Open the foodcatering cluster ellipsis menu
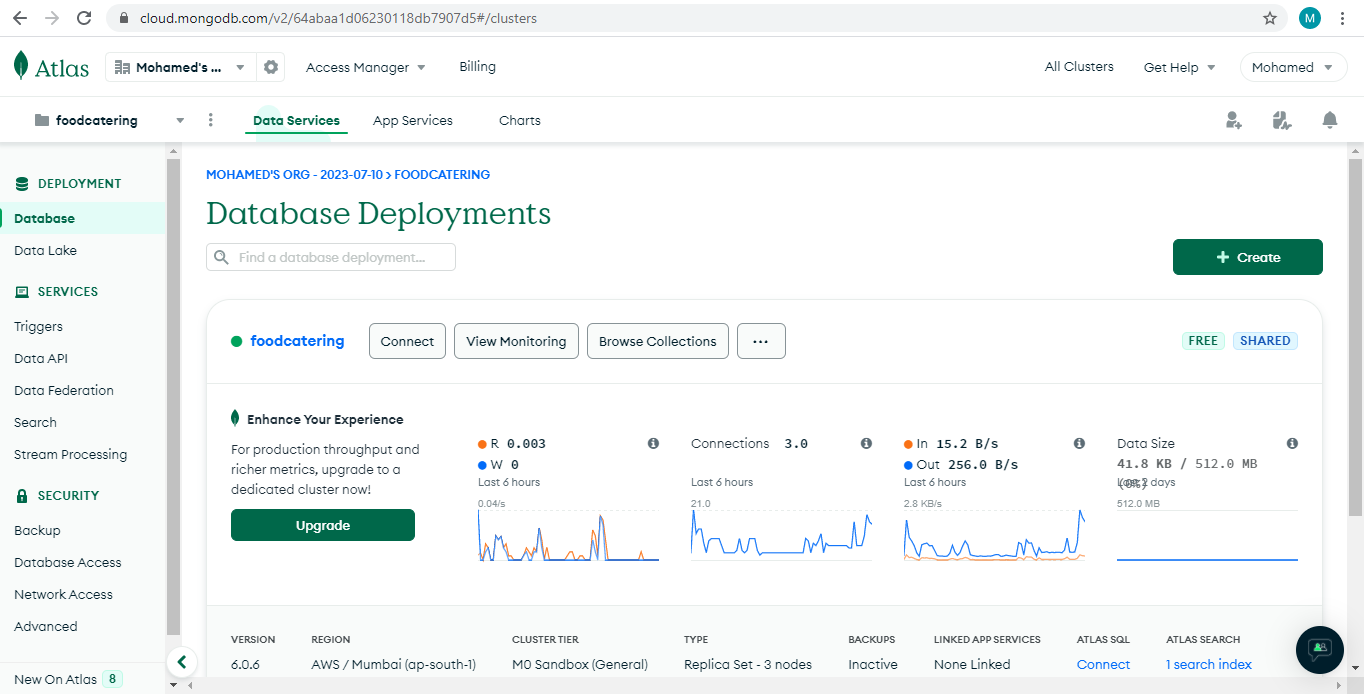 coord(761,341)
